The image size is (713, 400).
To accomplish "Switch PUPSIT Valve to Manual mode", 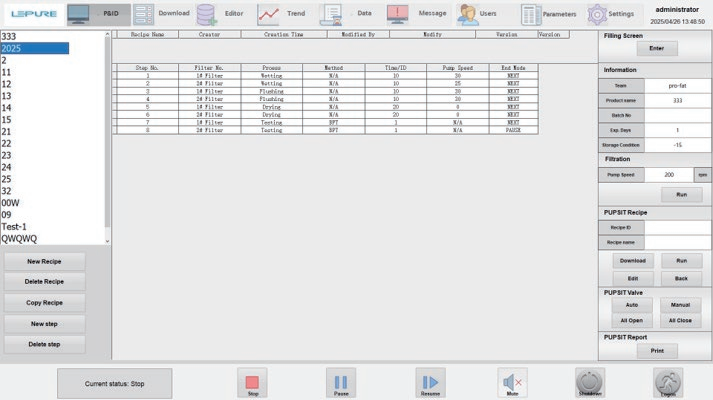I will click(x=680, y=303).
